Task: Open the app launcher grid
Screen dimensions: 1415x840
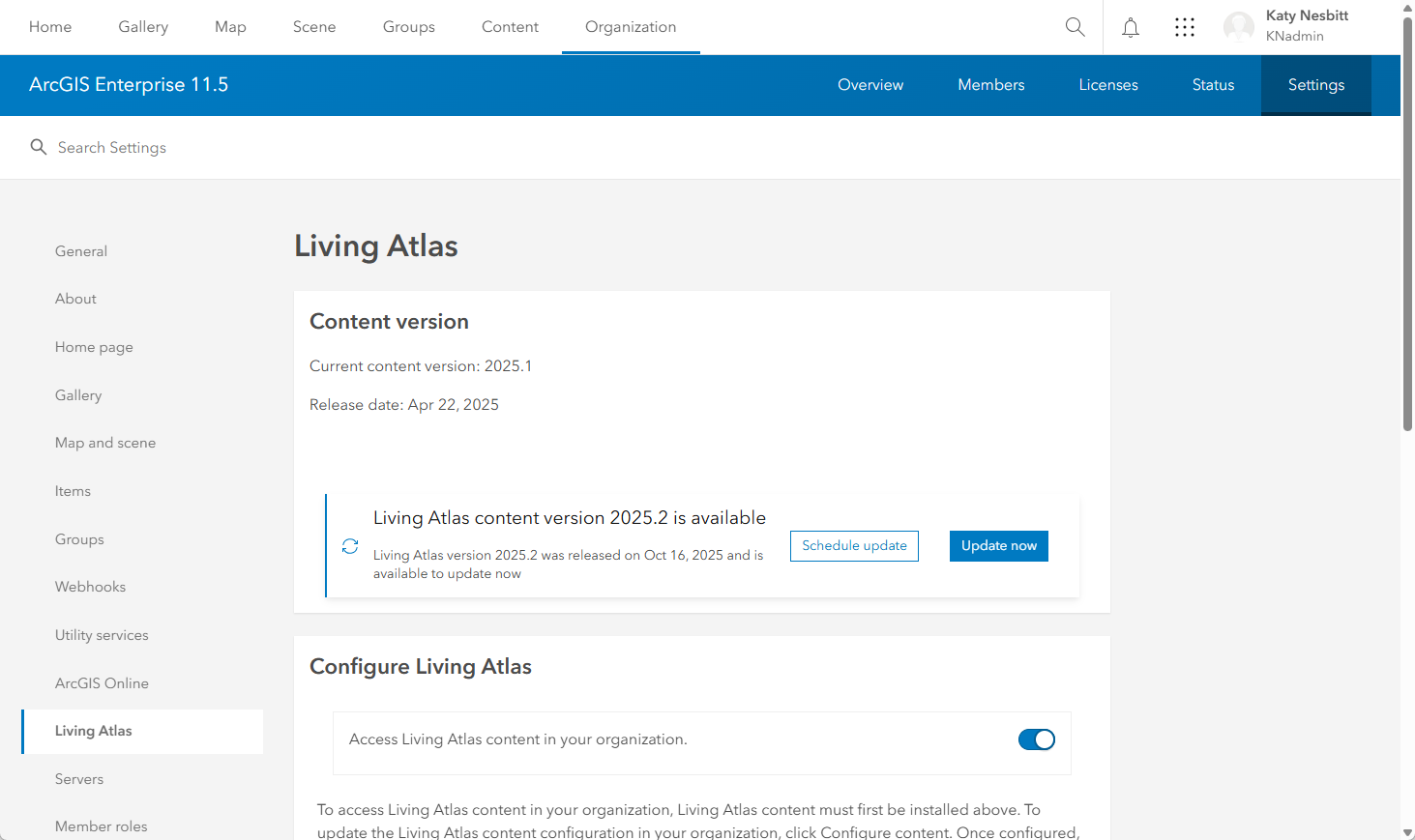Action: click(x=1185, y=27)
